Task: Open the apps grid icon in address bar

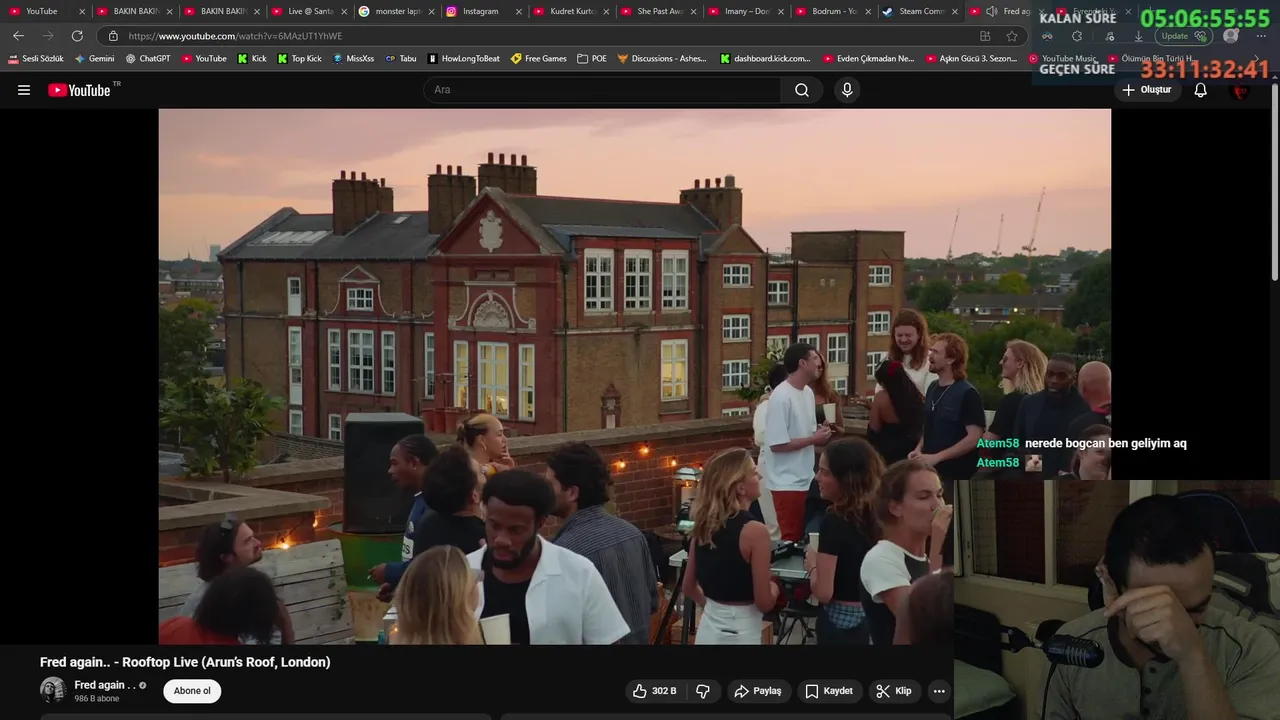Action: pyautogui.click(x=985, y=36)
